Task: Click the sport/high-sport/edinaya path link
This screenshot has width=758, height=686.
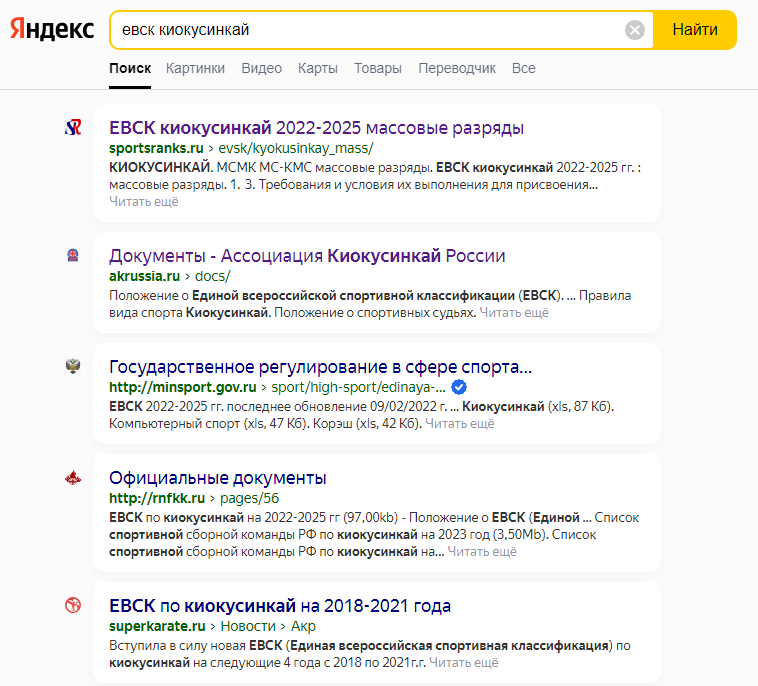Action: coord(358,387)
